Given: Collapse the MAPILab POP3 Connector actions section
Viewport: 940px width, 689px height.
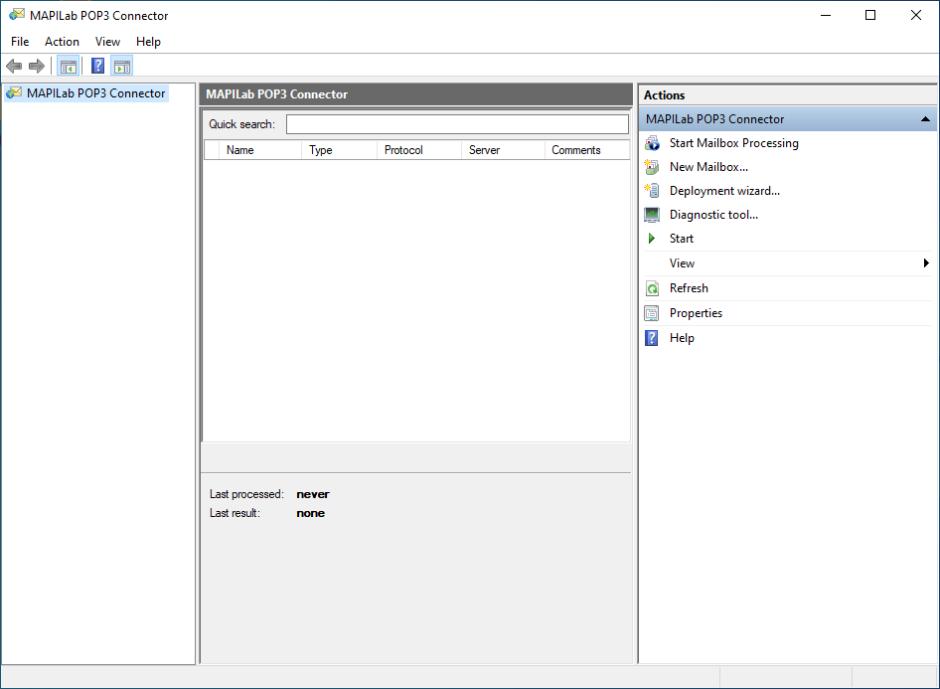Looking at the screenshot, I should (x=925, y=119).
